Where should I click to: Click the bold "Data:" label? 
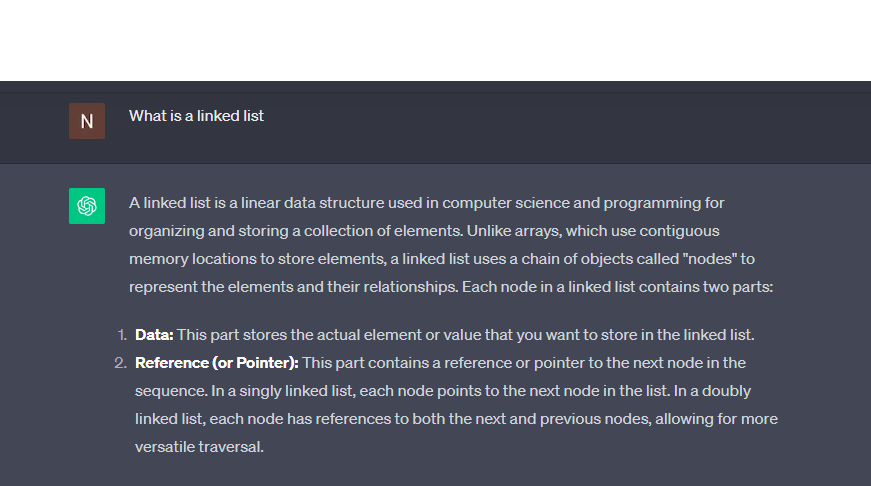pos(154,334)
